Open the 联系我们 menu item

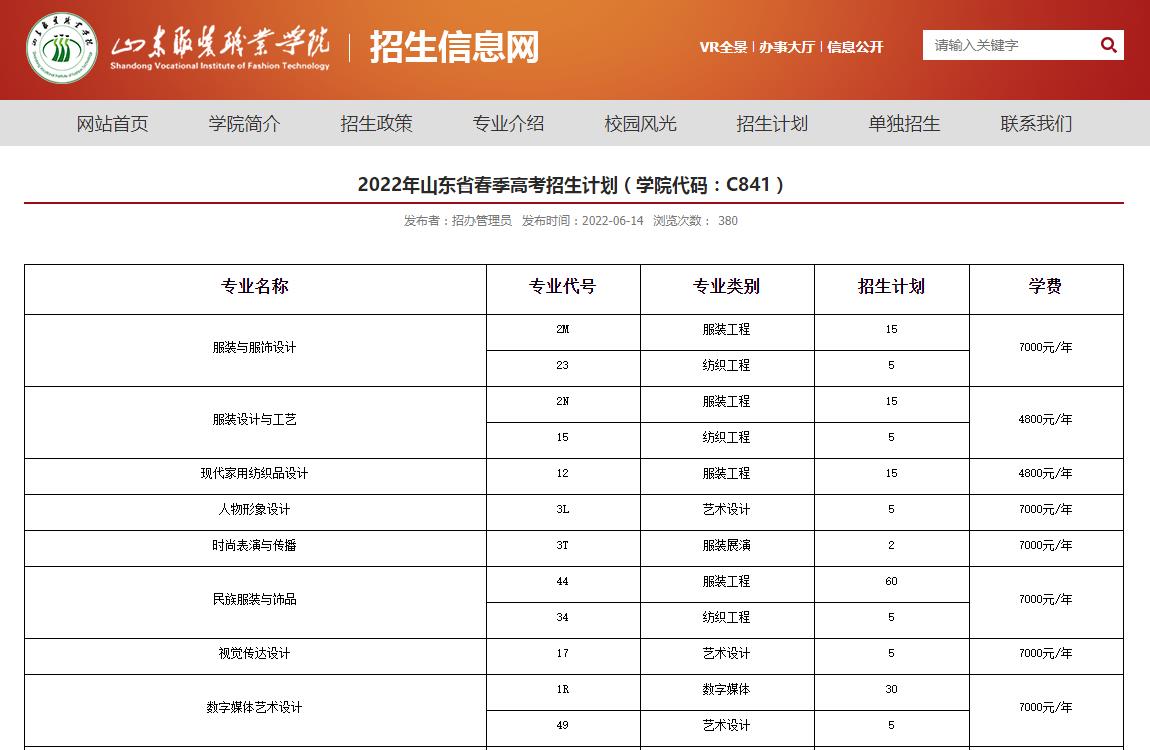(1036, 123)
